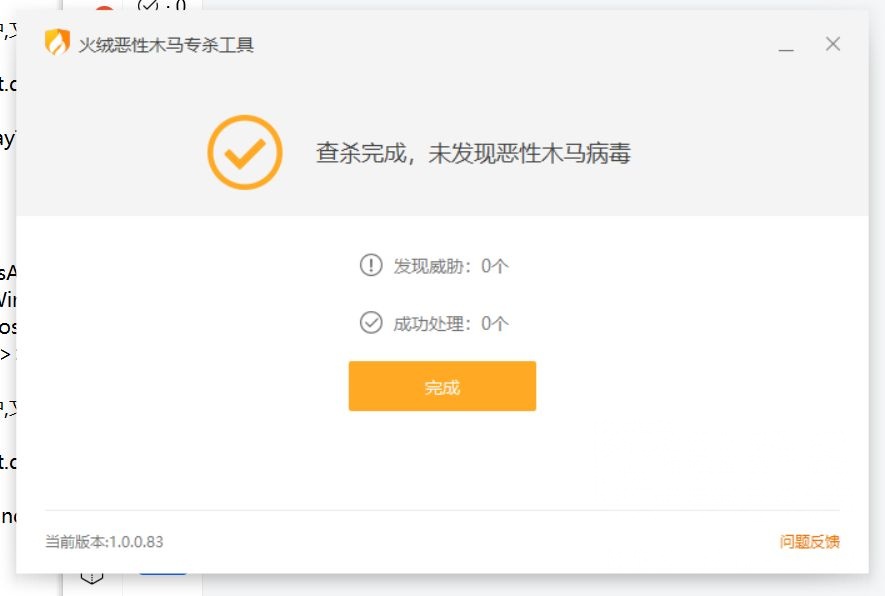
Task: Click the exclamation icon beside 发现威胁
Action: (371, 265)
